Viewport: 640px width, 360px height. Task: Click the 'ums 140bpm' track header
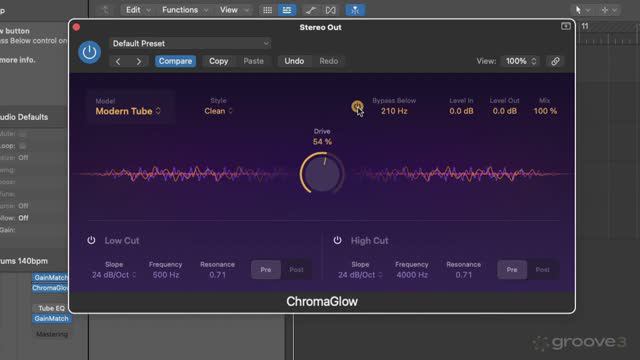click(x=24, y=261)
